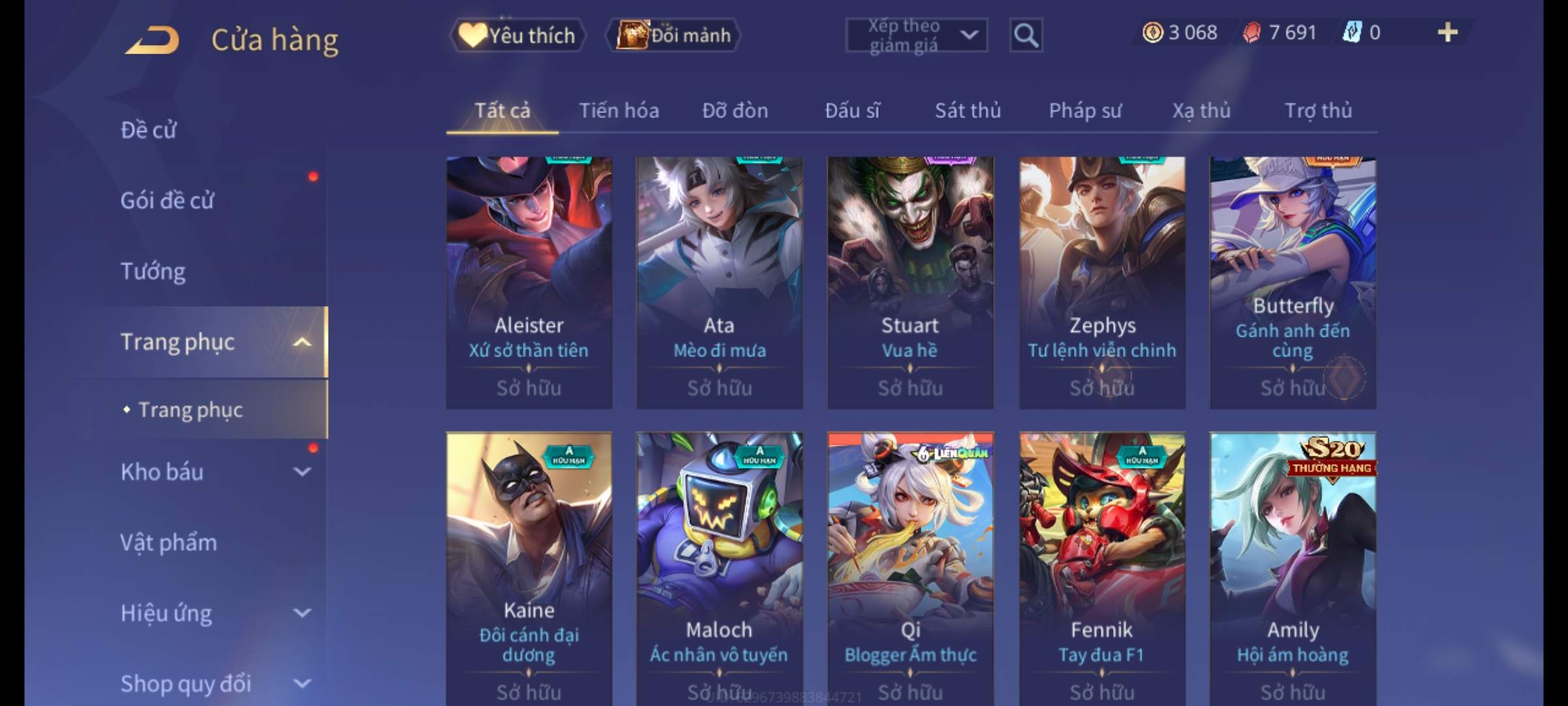Open Gói đề cử in the sidebar

pos(167,201)
